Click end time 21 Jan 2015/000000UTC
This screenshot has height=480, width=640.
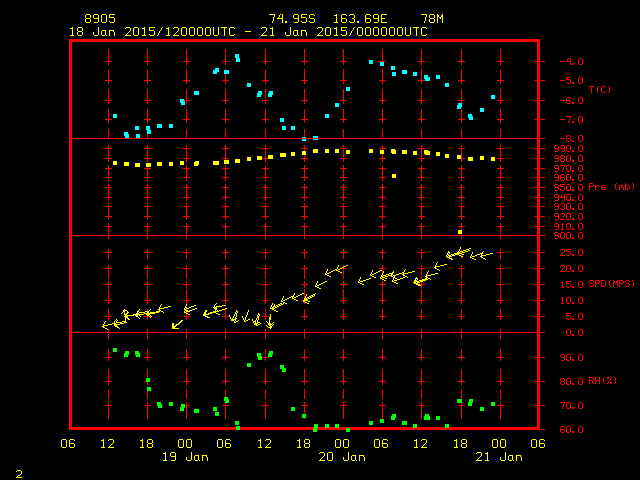tap(344, 32)
